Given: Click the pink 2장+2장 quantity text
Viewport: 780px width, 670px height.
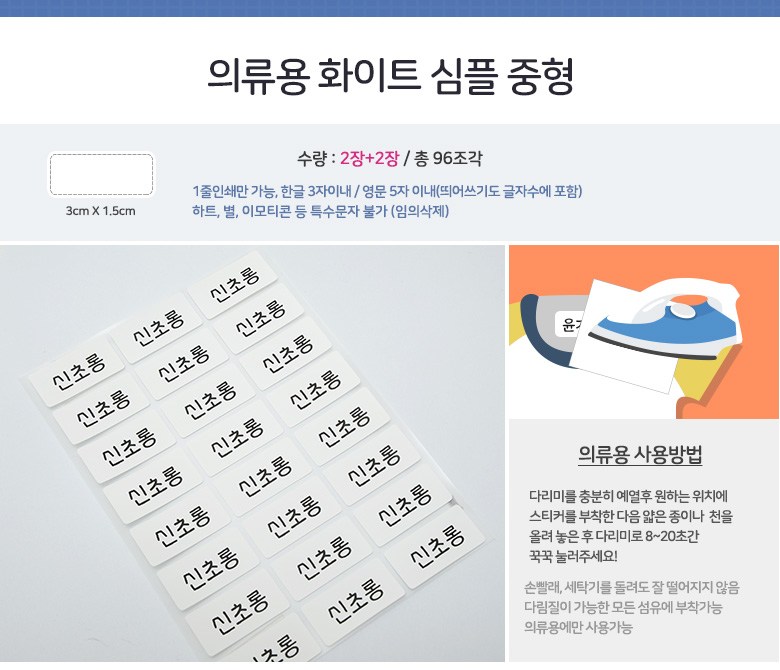Looking at the screenshot, I should coord(369,159).
